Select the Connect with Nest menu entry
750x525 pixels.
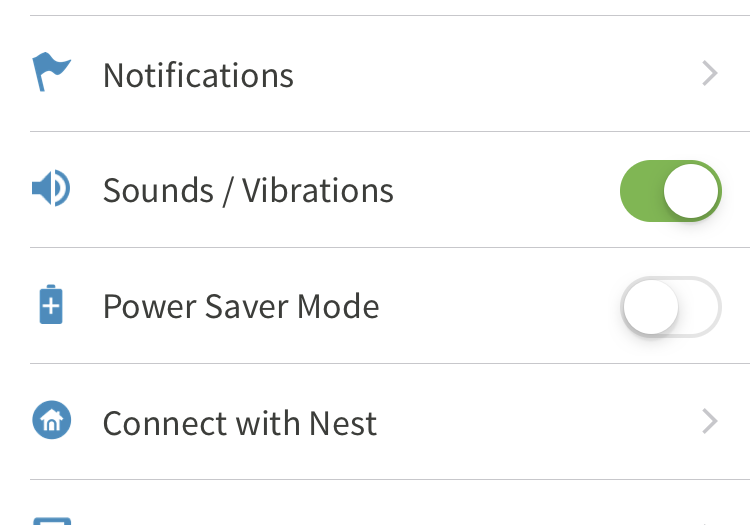point(240,423)
